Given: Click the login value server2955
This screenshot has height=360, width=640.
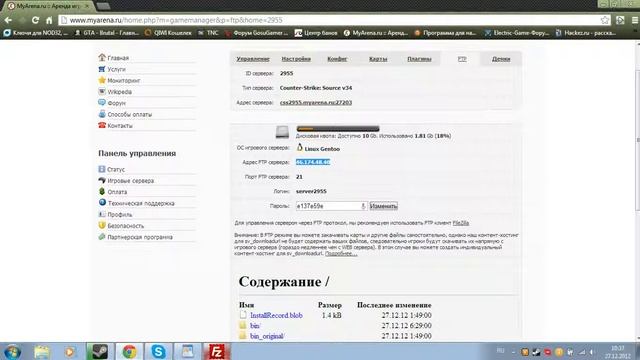Looking at the screenshot, I should point(311,191).
